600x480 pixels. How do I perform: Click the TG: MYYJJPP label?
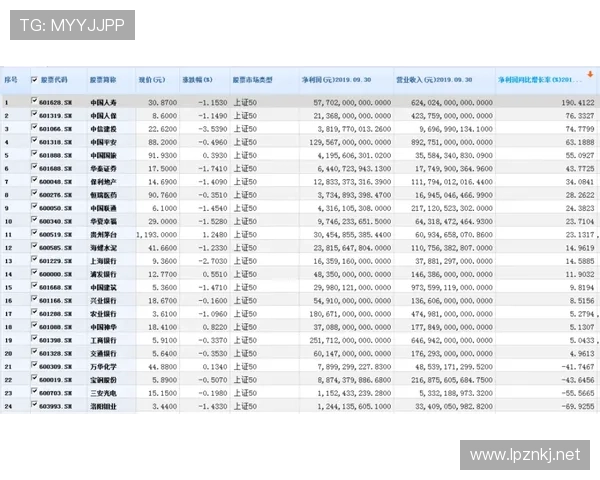click(x=72, y=25)
